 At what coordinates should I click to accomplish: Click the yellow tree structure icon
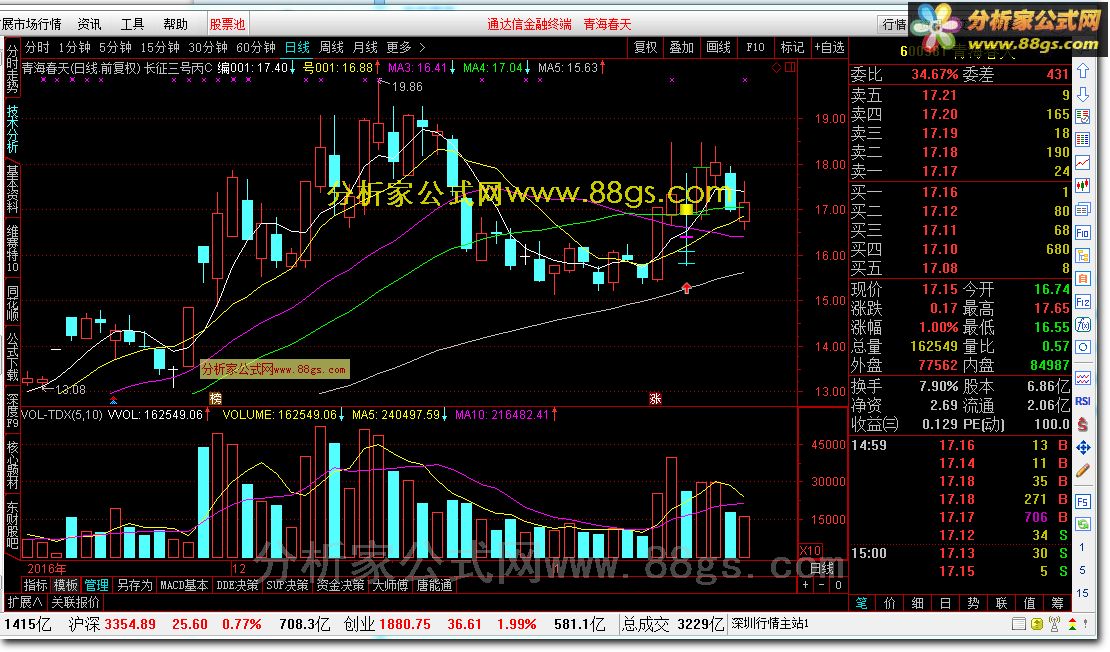(1082, 255)
